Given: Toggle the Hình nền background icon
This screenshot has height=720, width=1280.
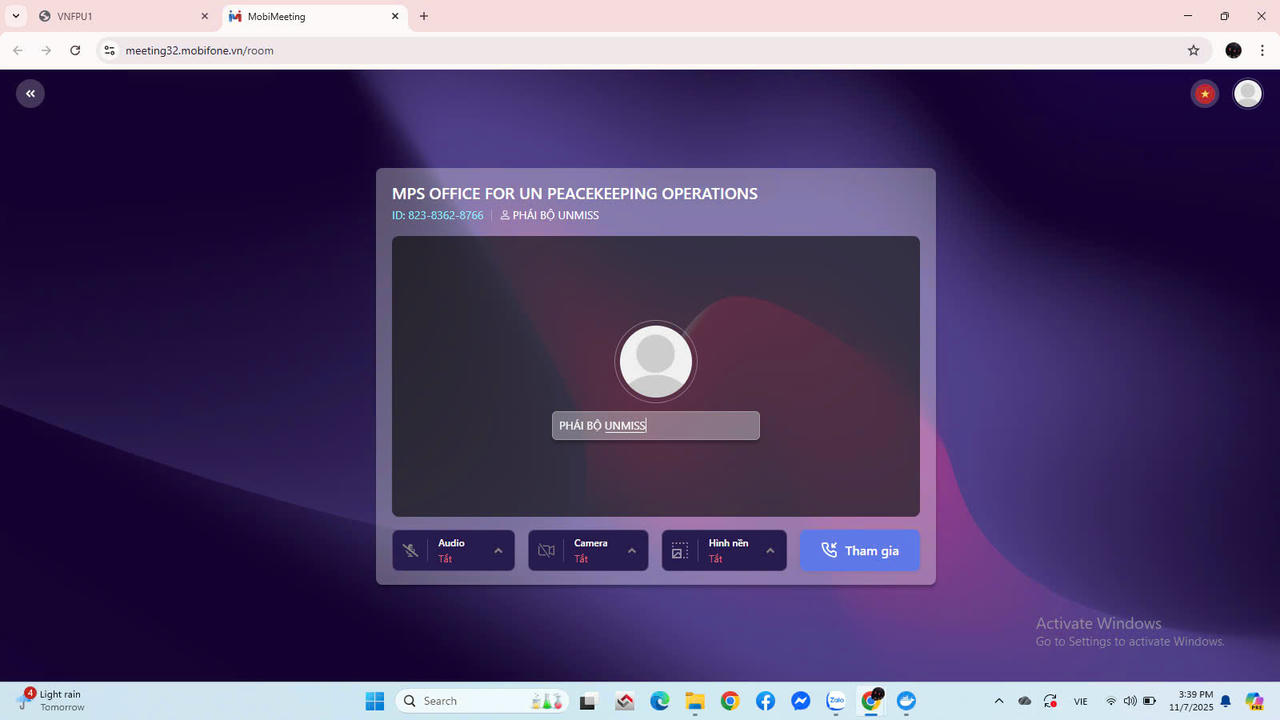Looking at the screenshot, I should click(x=680, y=551).
